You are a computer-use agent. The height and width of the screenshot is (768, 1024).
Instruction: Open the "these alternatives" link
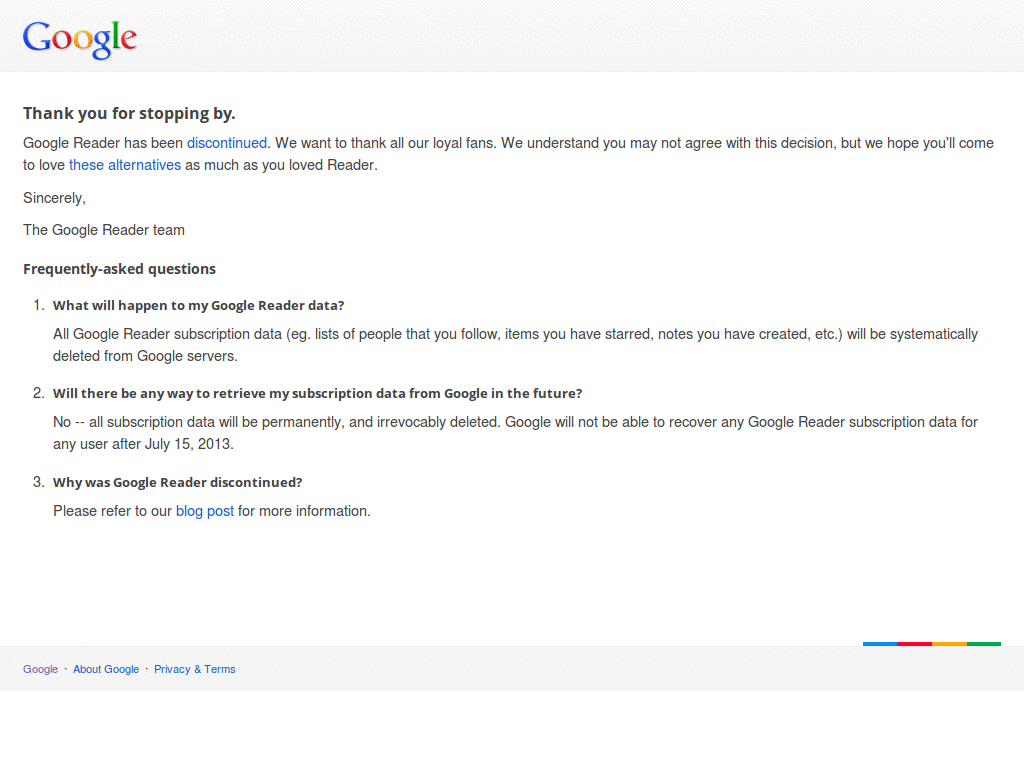click(x=125, y=165)
